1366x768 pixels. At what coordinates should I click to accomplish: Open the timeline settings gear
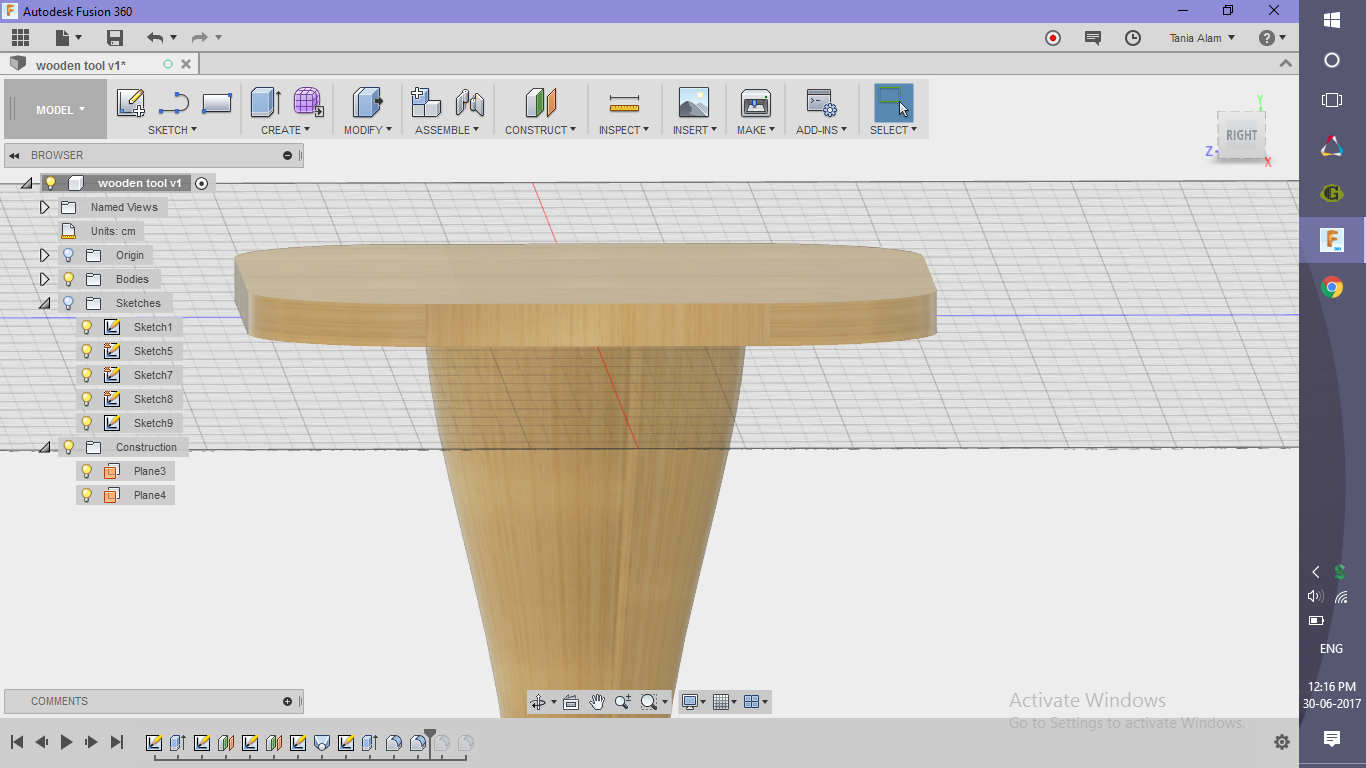tap(1282, 742)
